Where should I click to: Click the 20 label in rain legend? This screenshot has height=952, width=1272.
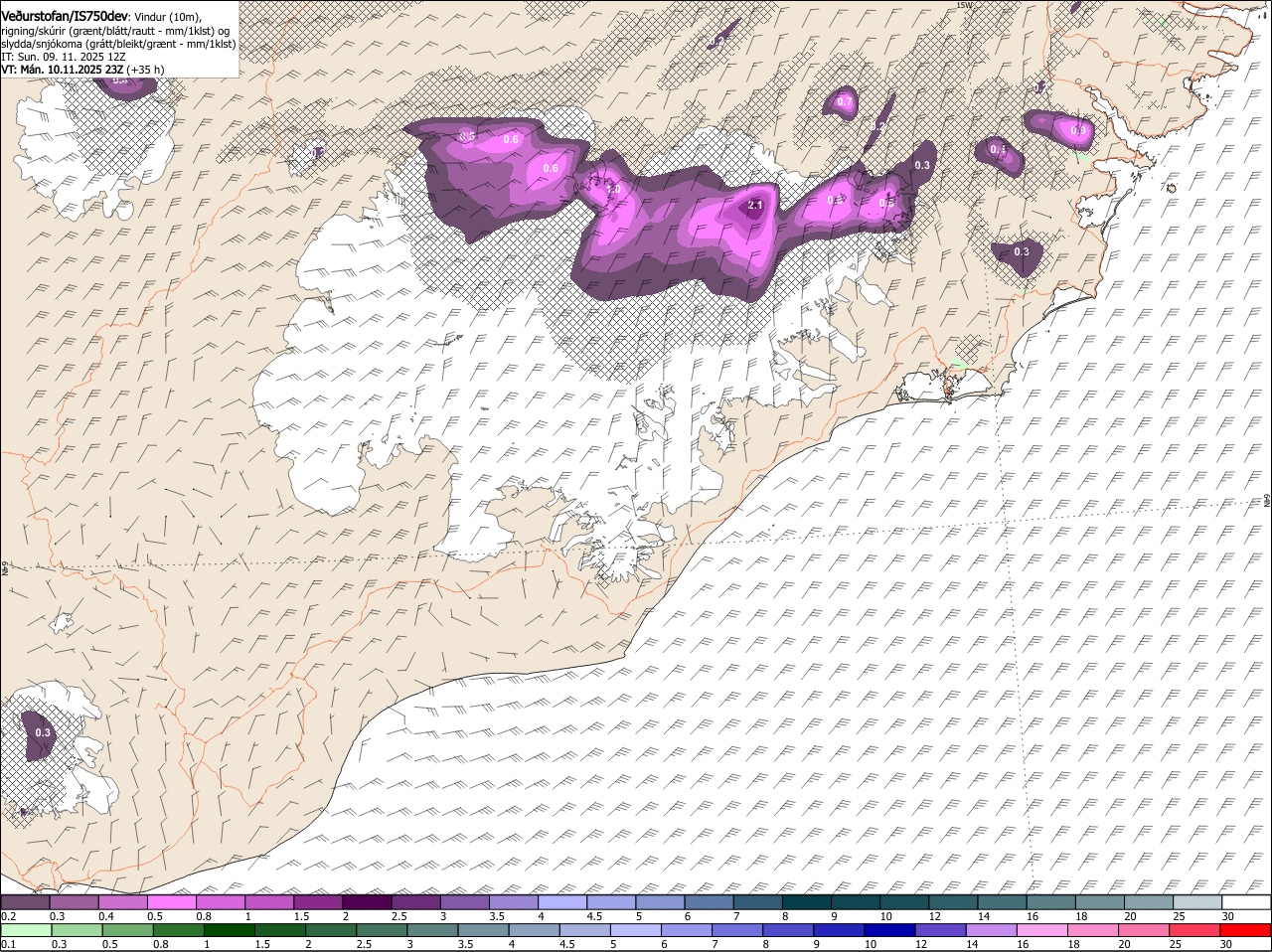coord(1124,944)
